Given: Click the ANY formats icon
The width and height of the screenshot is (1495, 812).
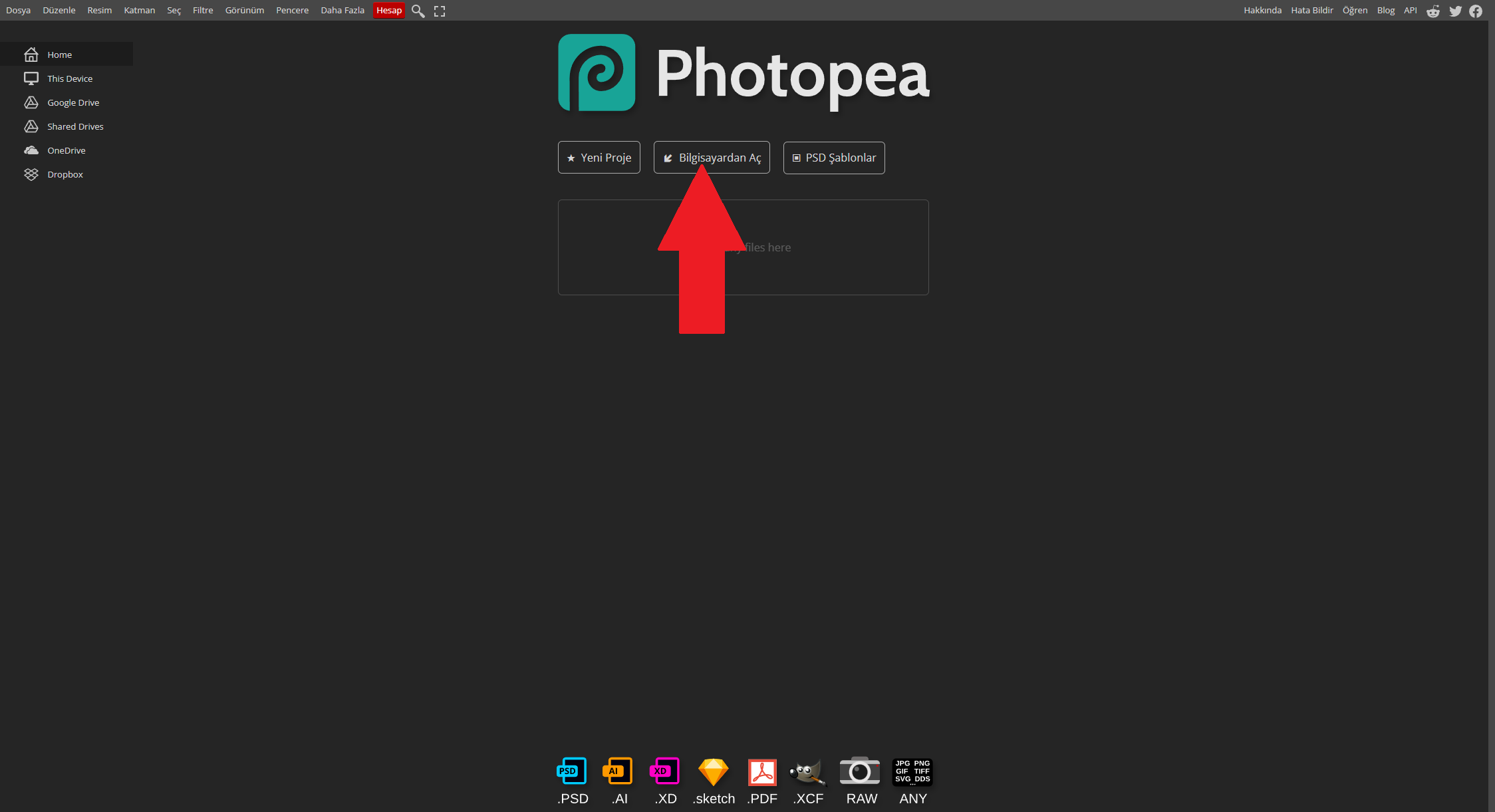Looking at the screenshot, I should click(912, 772).
